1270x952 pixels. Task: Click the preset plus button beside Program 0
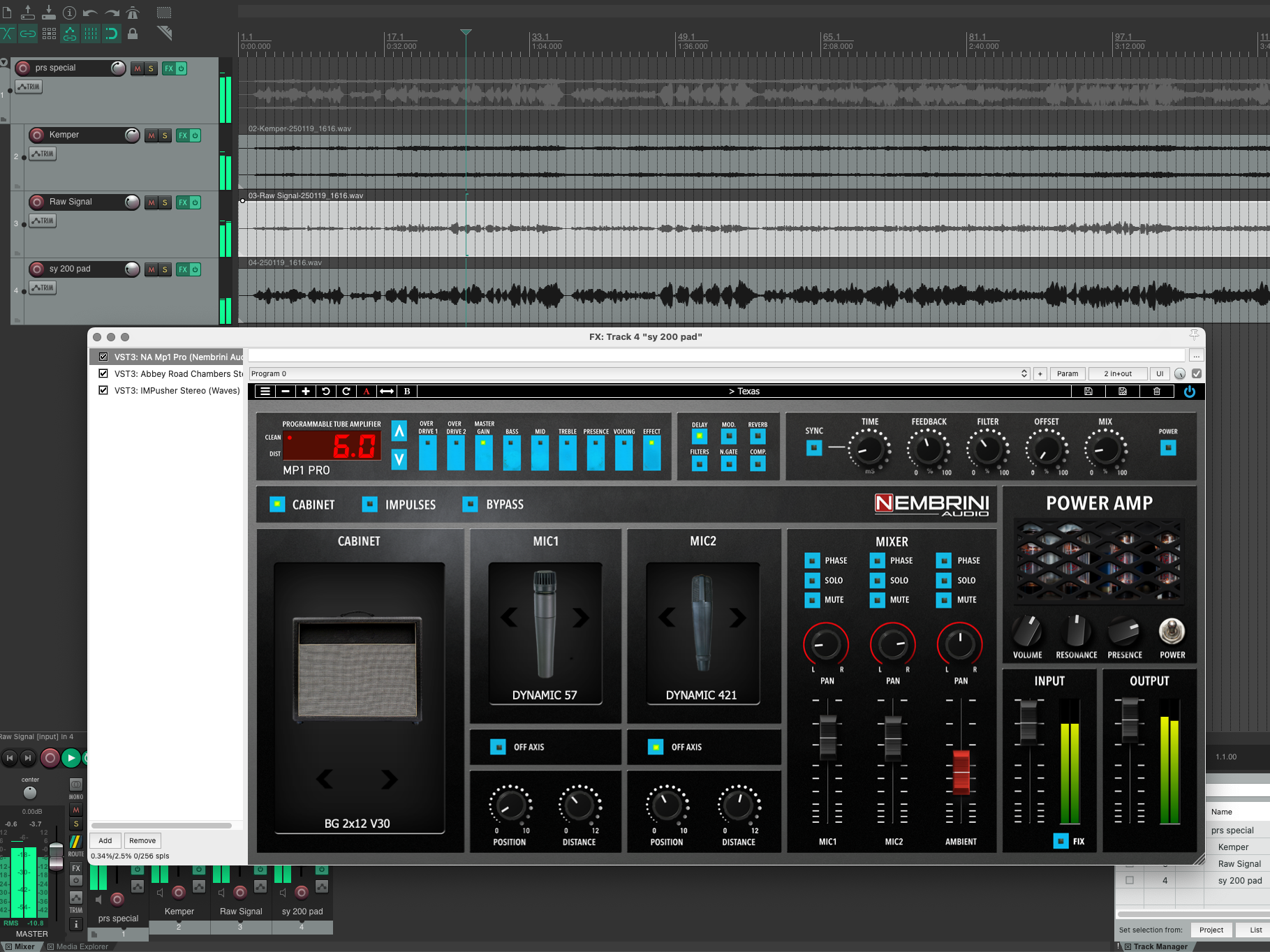[1040, 373]
